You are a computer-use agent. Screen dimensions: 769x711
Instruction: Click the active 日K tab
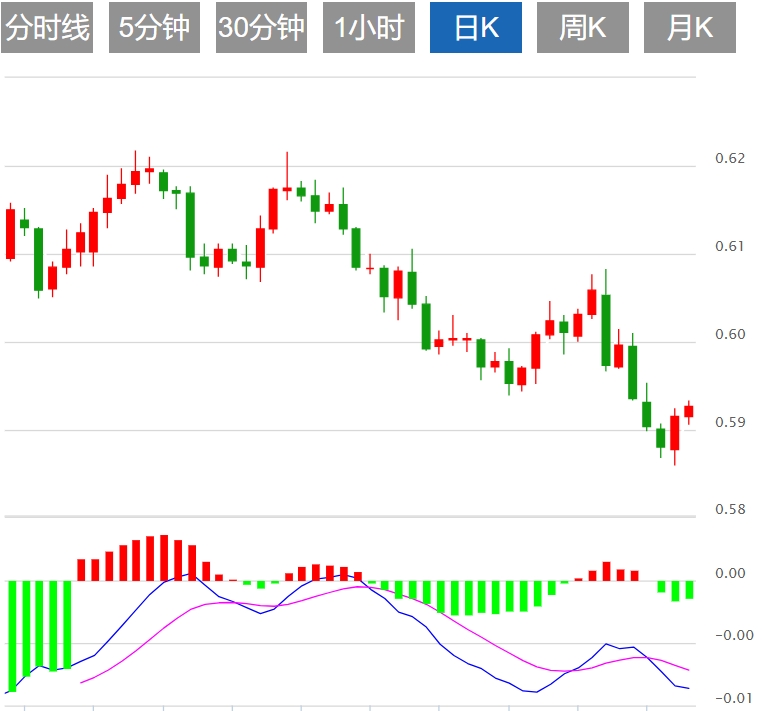(x=476, y=28)
